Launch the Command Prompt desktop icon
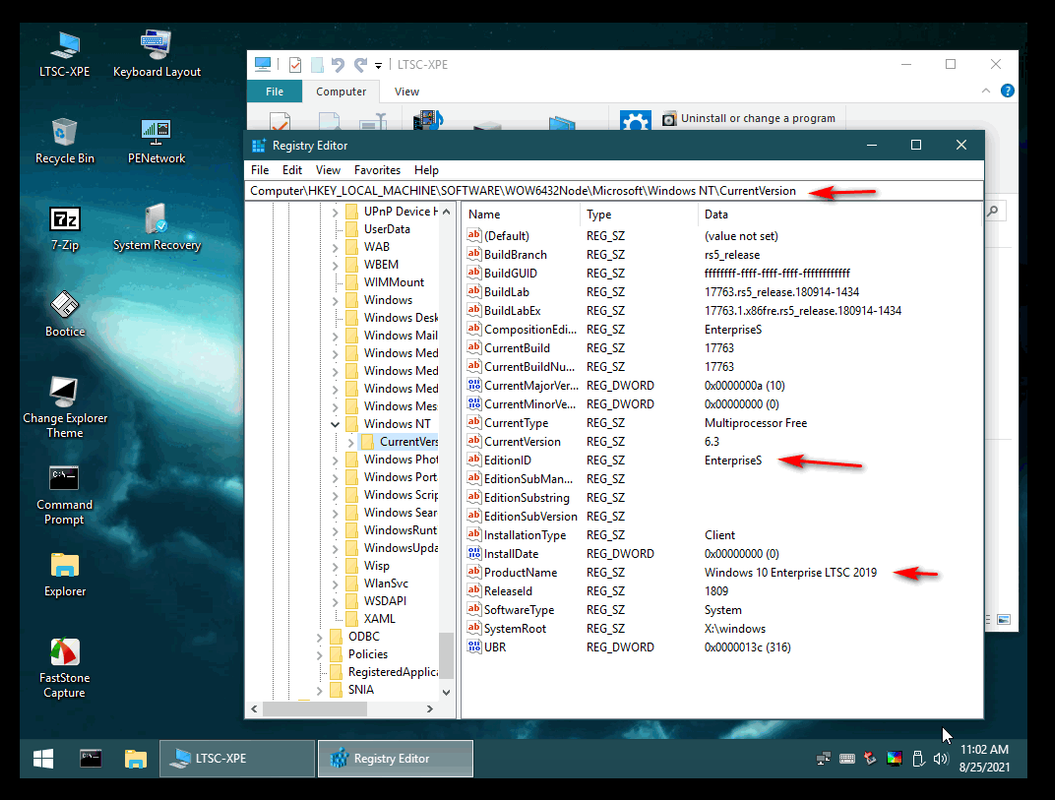 (65, 495)
